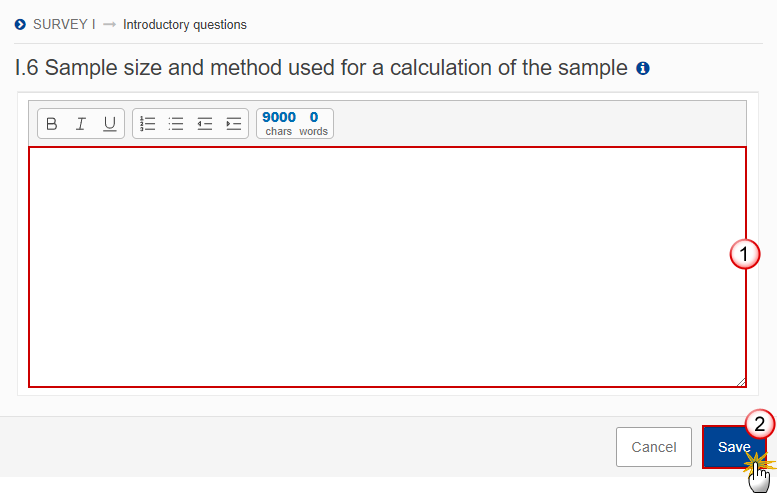Click the number 2 annotation marker
Image resolution: width=780 pixels, height=495 pixels.
(760, 424)
